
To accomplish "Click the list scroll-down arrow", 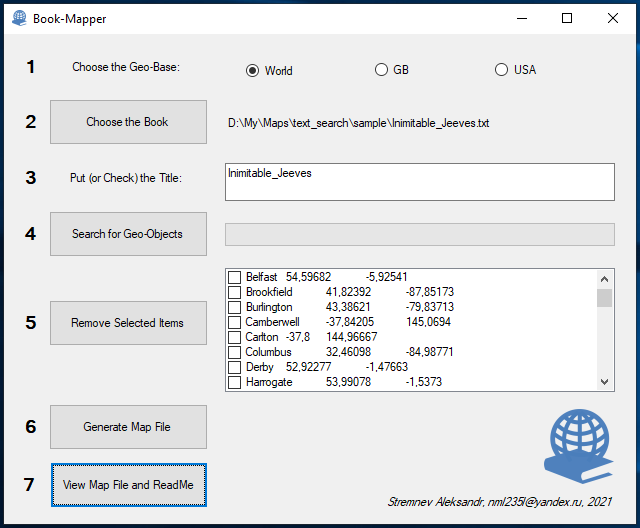I will click(x=604, y=382).
